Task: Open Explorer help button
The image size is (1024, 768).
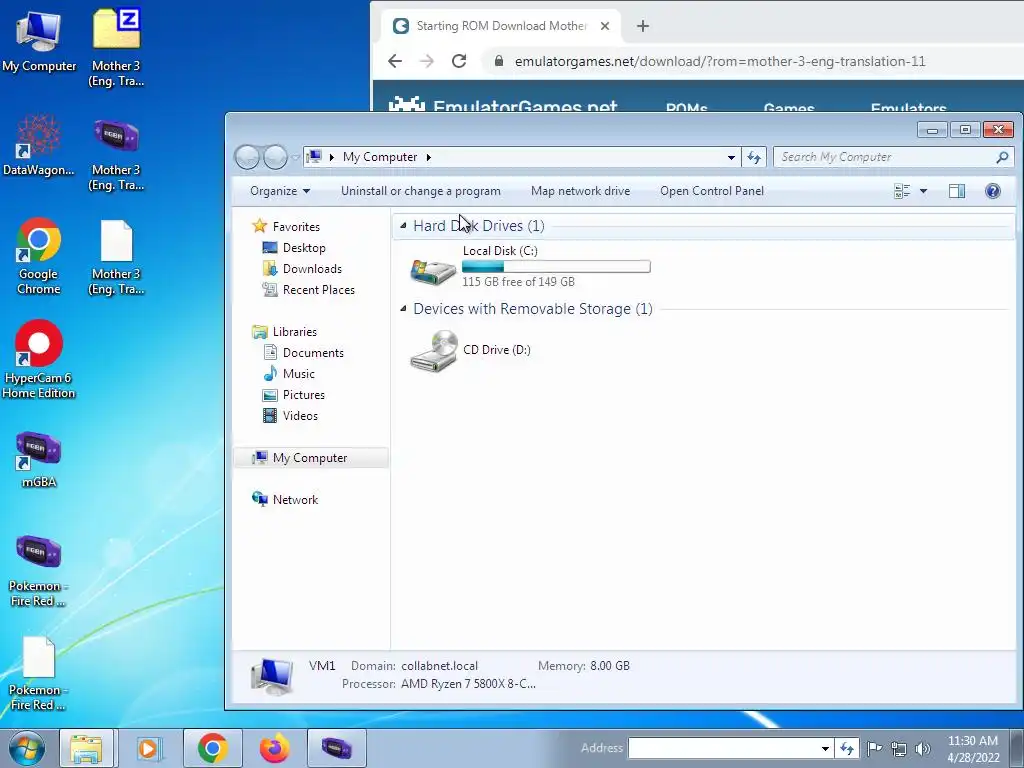Action: pos(993,191)
